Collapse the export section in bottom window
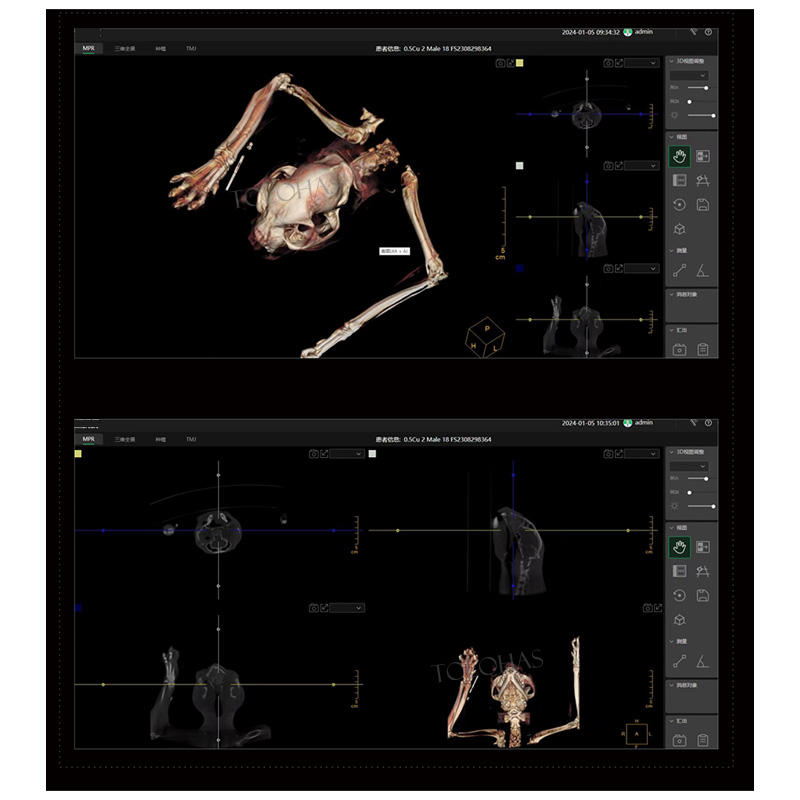 [x=671, y=721]
